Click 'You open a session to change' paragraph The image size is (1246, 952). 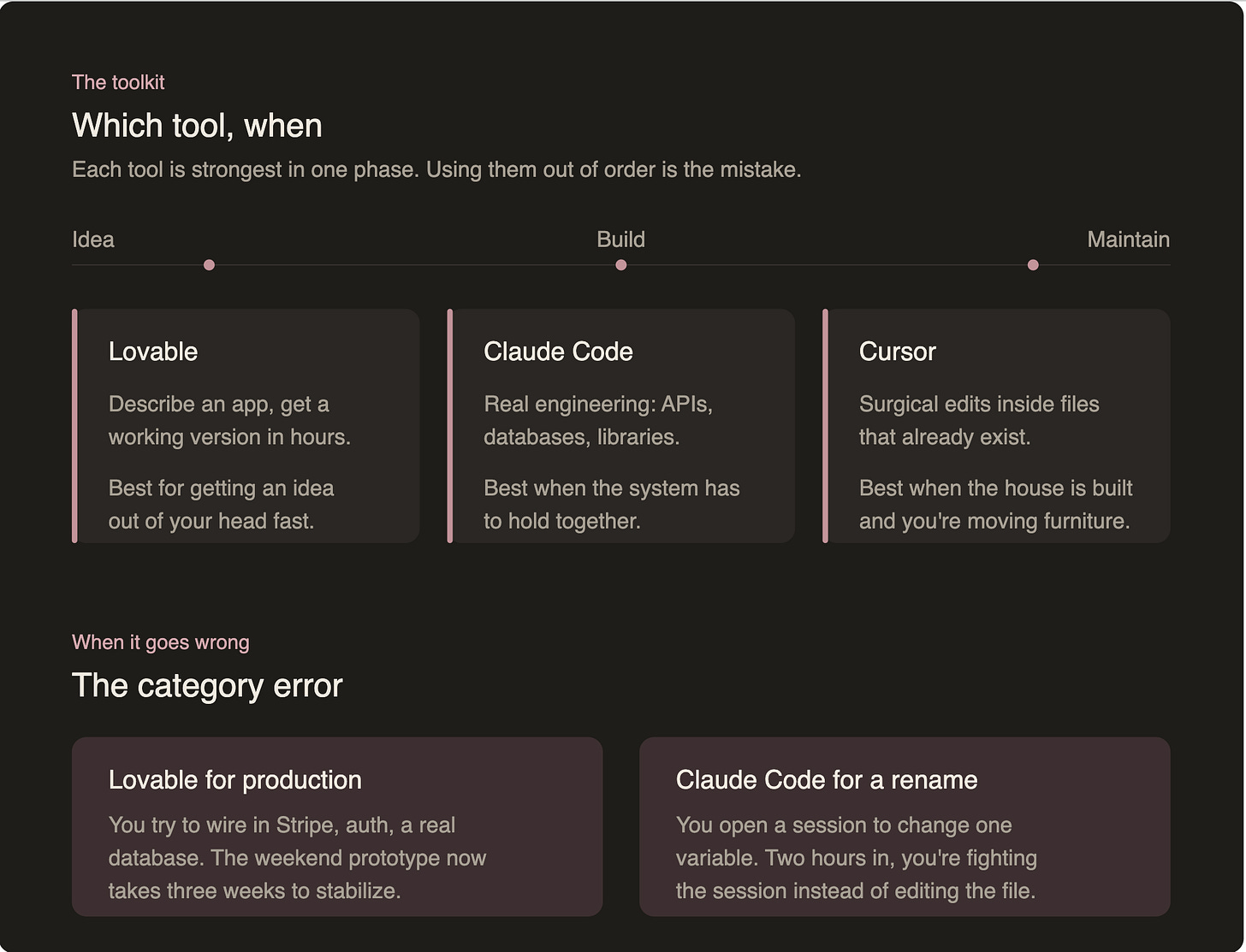pos(857,858)
